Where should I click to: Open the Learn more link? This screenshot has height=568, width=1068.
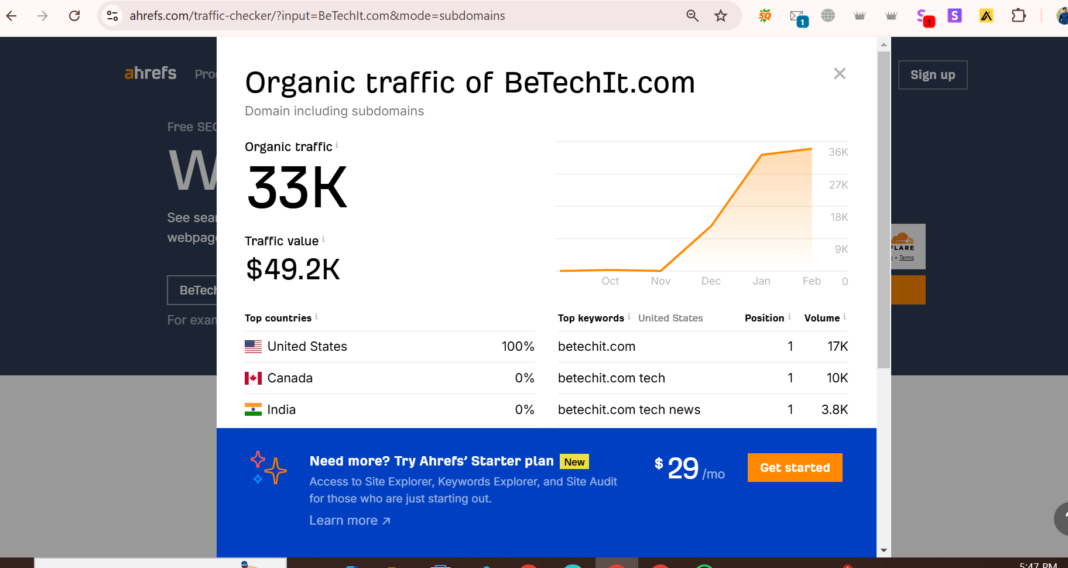pos(350,520)
